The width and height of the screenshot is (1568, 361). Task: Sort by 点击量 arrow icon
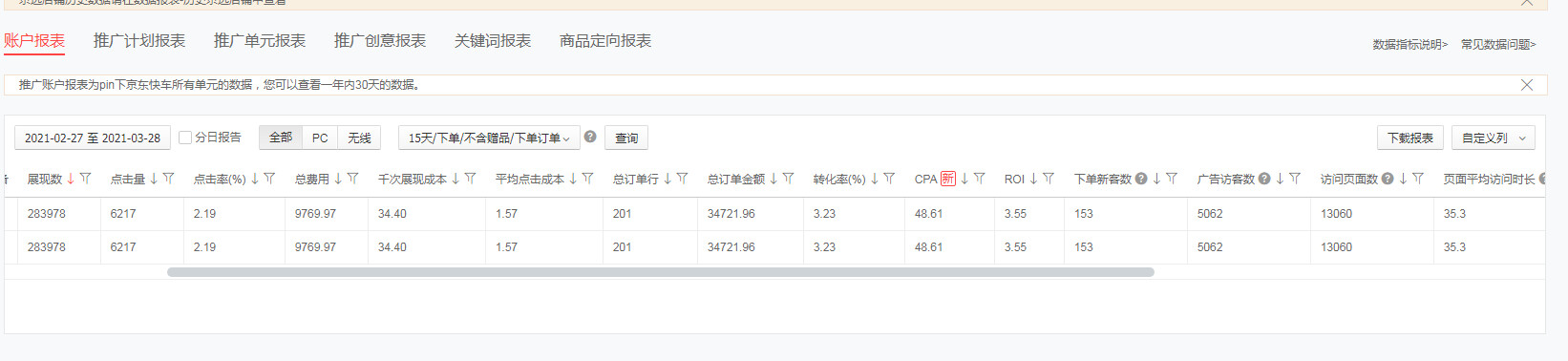(x=154, y=179)
